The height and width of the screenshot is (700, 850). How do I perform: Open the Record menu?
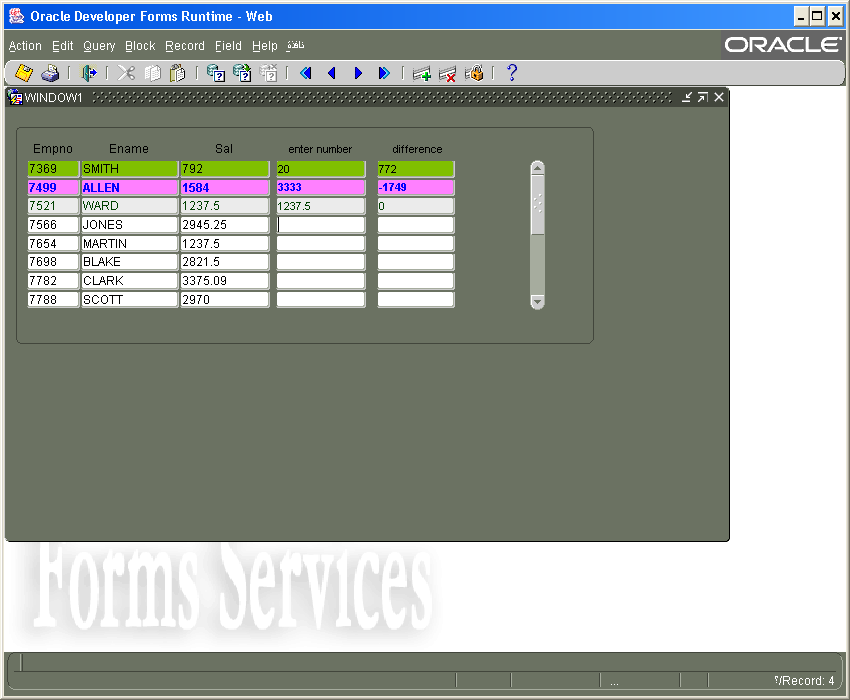click(185, 46)
